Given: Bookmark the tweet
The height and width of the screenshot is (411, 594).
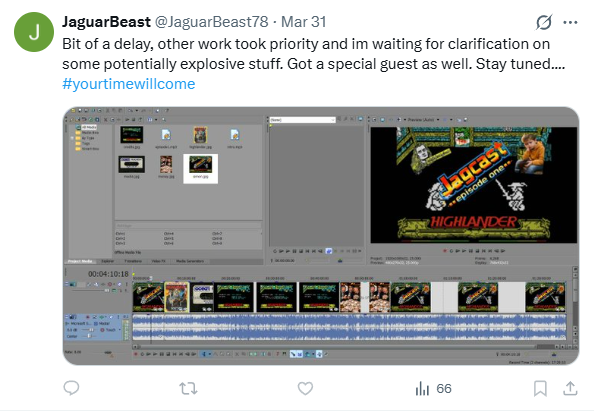Looking at the screenshot, I should tap(540, 388).
